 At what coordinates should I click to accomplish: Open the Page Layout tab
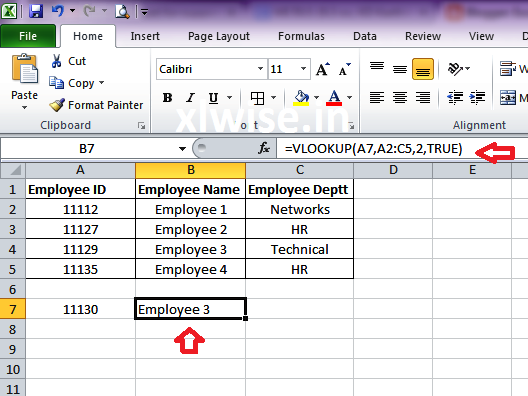point(219,36)
